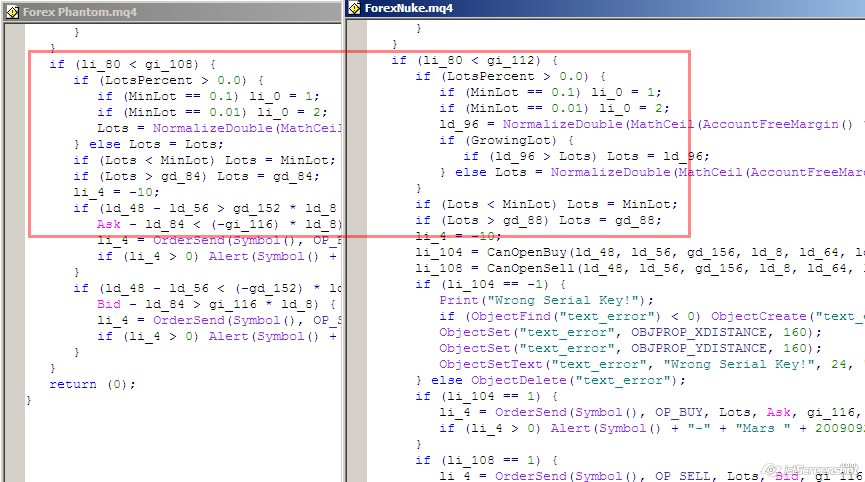The image size is (865, 482).
Task: Click 'li_4 = -10;' in Forex Phantom
Action: click(116, 192)
